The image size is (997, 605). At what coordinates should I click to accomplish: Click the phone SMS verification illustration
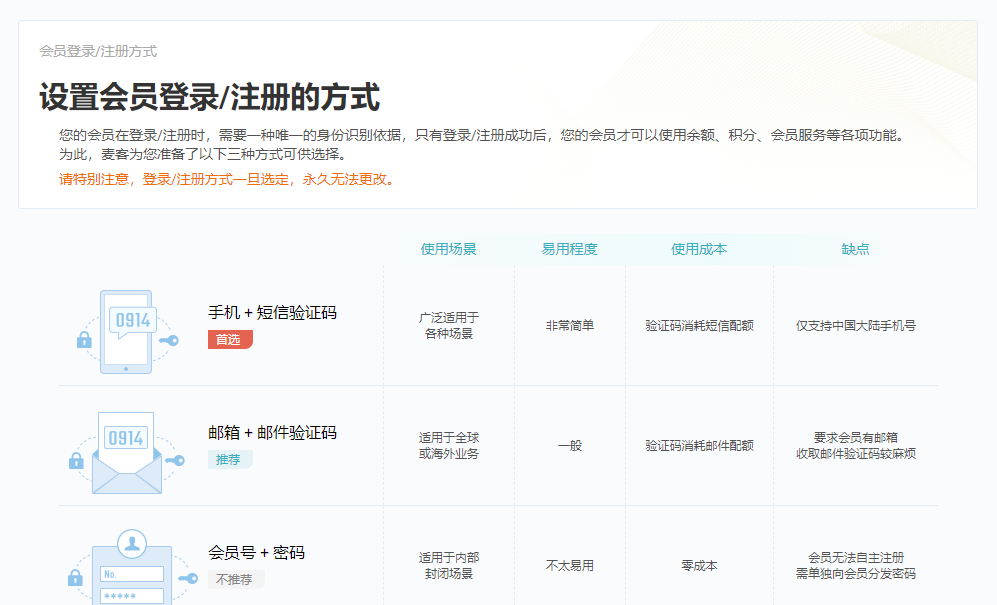pyautogui.click(x=127, y=331)
